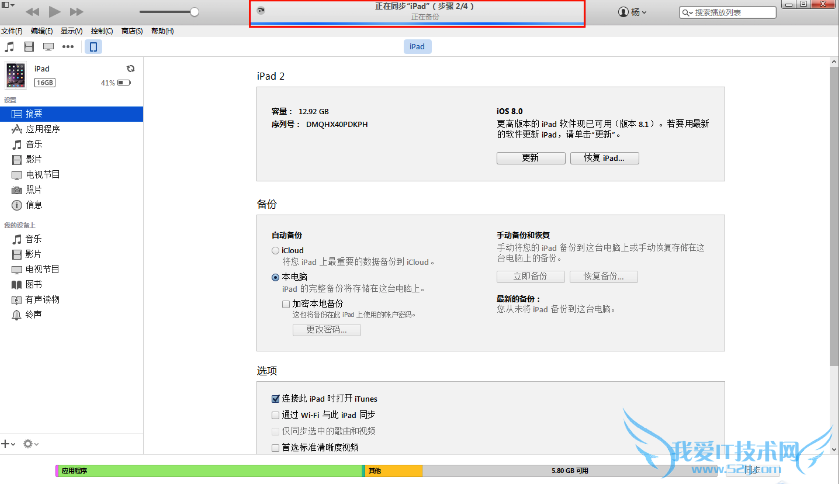The height and width of the screenshot is (484, 839).
Task: Select 有声读物 in the sidebar
Action: tap(71, 299)
